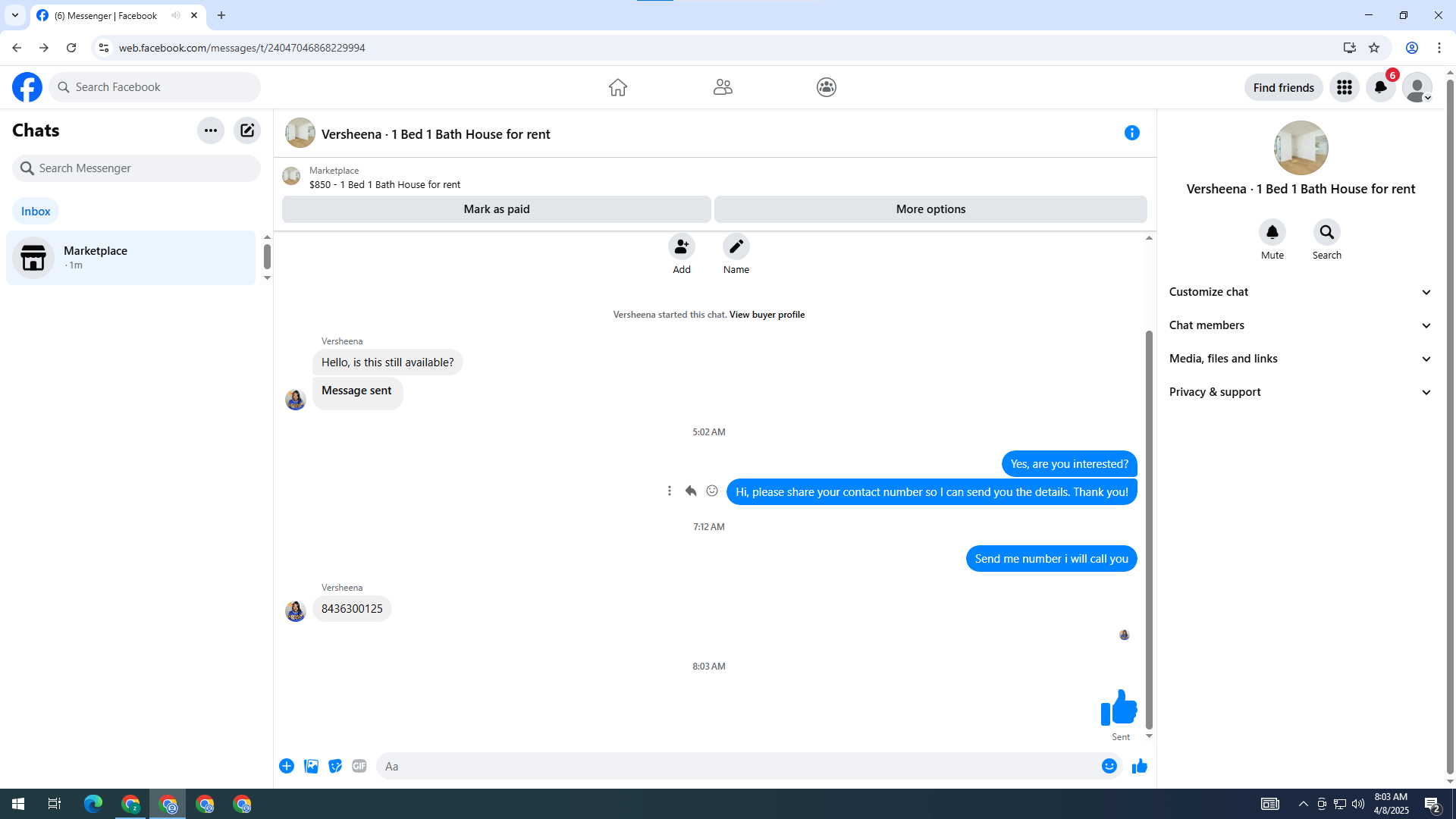Screen dimensions: 1456x819
Task: Toggle the conversation information panel
Action: coord(1131,133)
